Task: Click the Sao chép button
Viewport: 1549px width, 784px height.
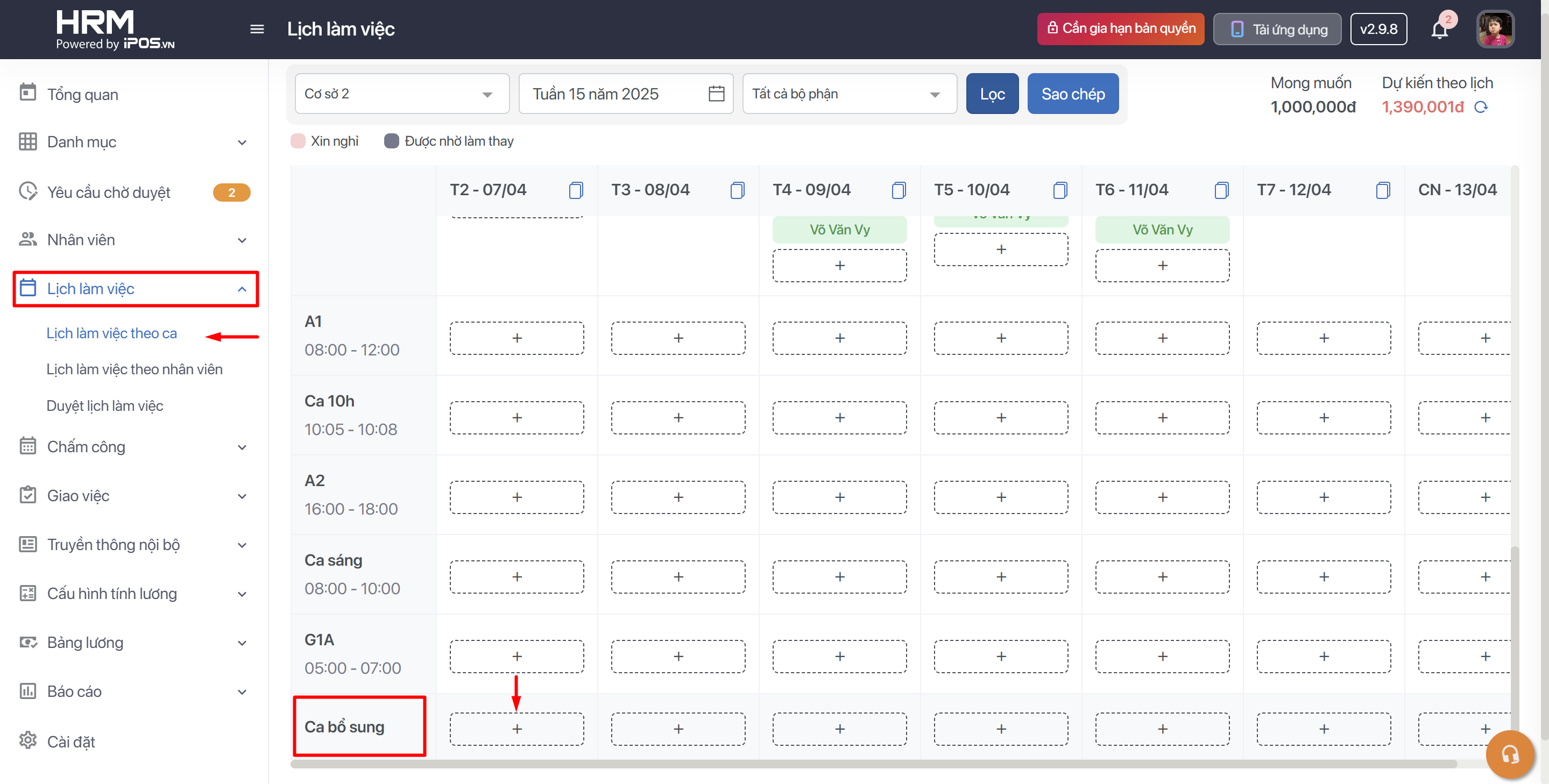Action: click(1072, 94)
